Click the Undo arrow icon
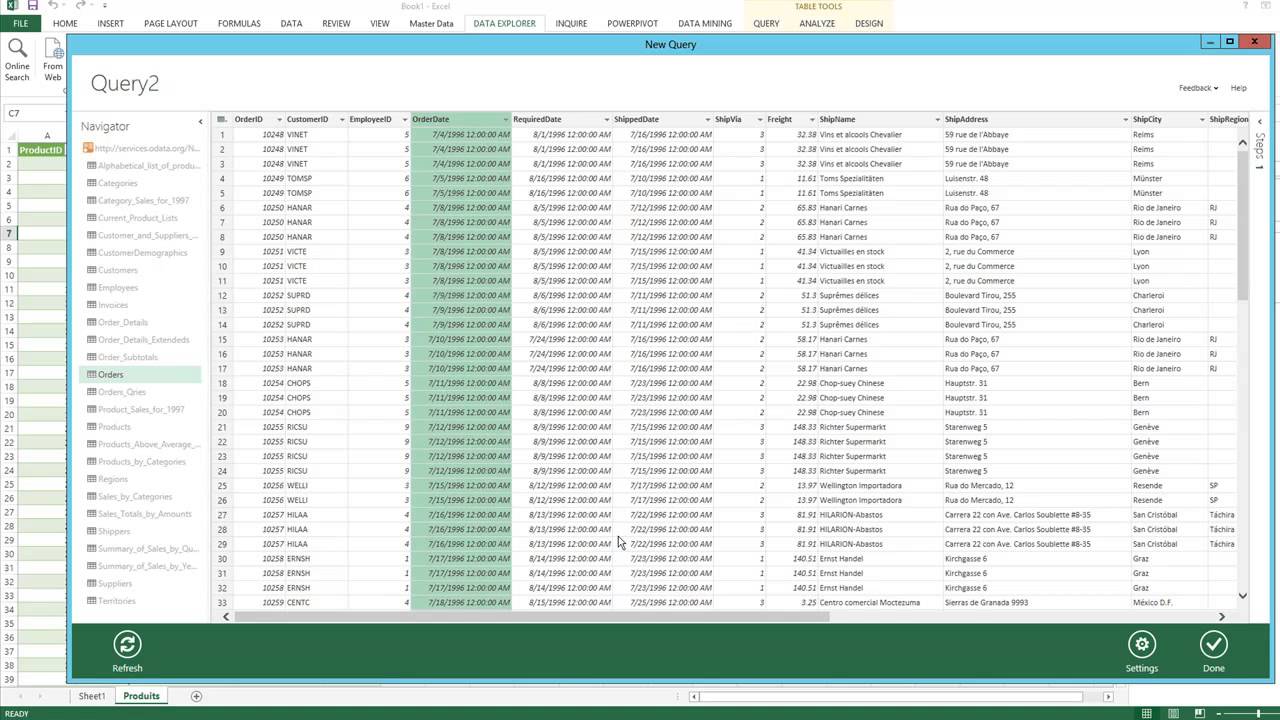 53,6
